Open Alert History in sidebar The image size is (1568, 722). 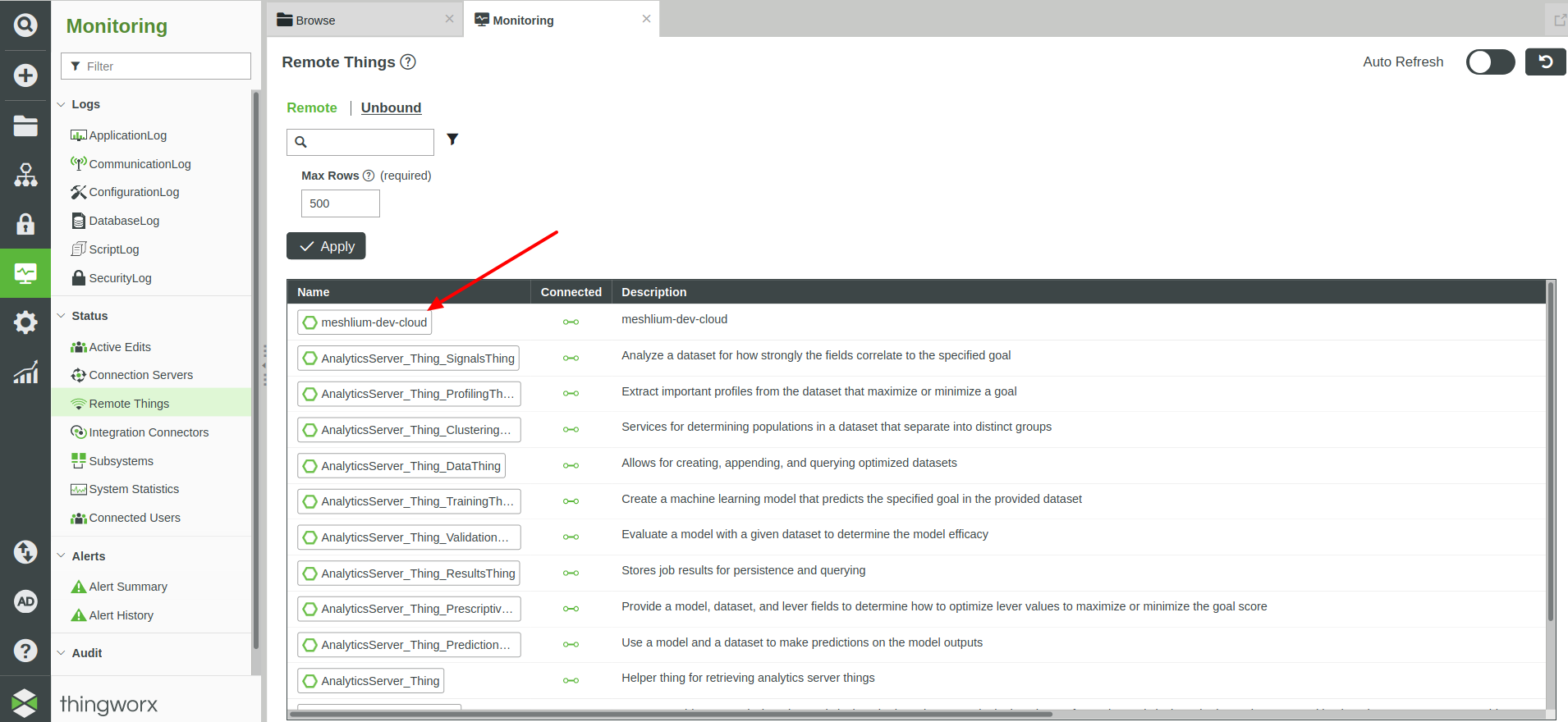point(112,615)
